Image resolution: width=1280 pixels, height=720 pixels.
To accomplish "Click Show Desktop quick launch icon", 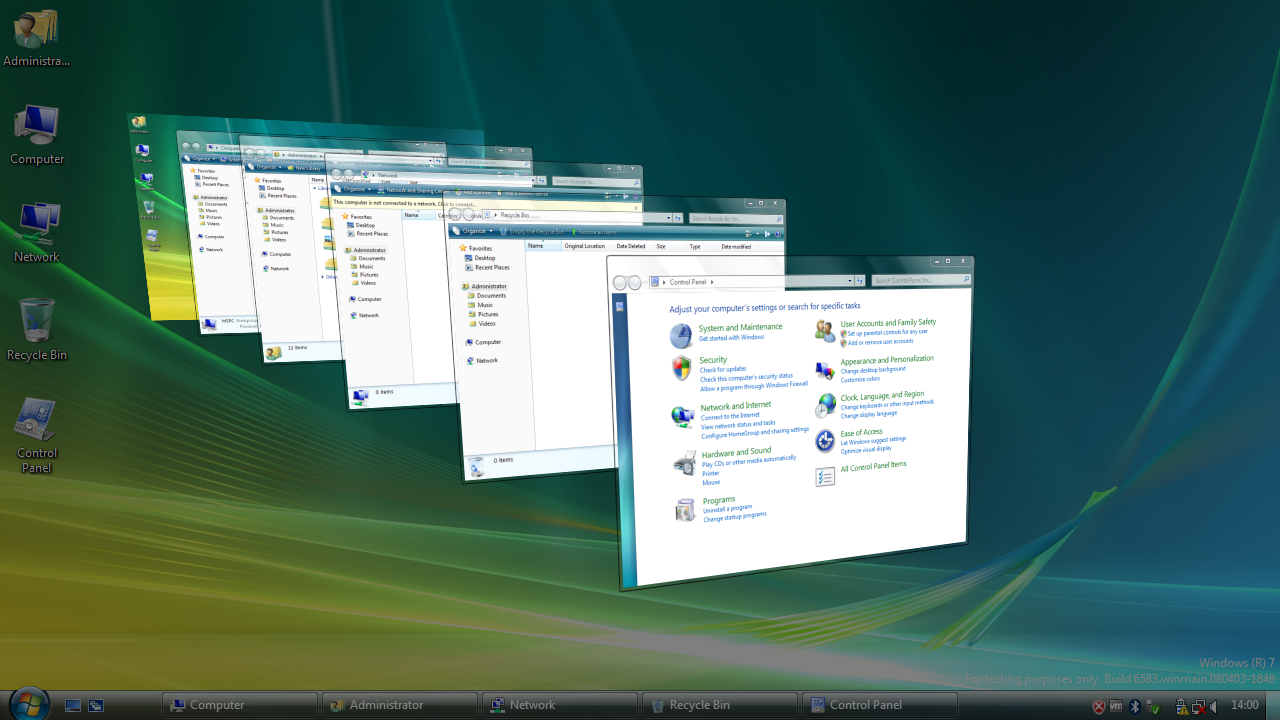I will [73, 705].
